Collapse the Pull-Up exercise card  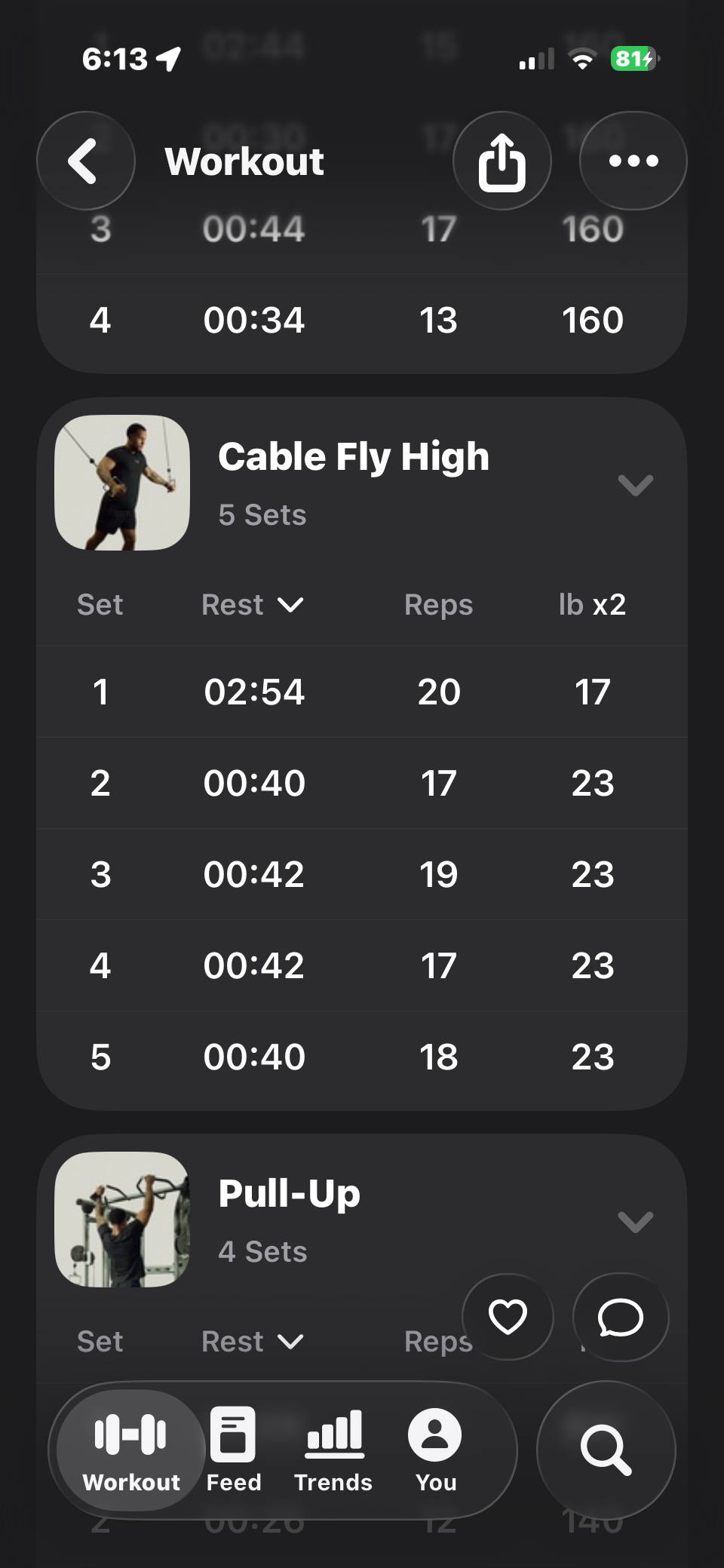[635, 1221]
